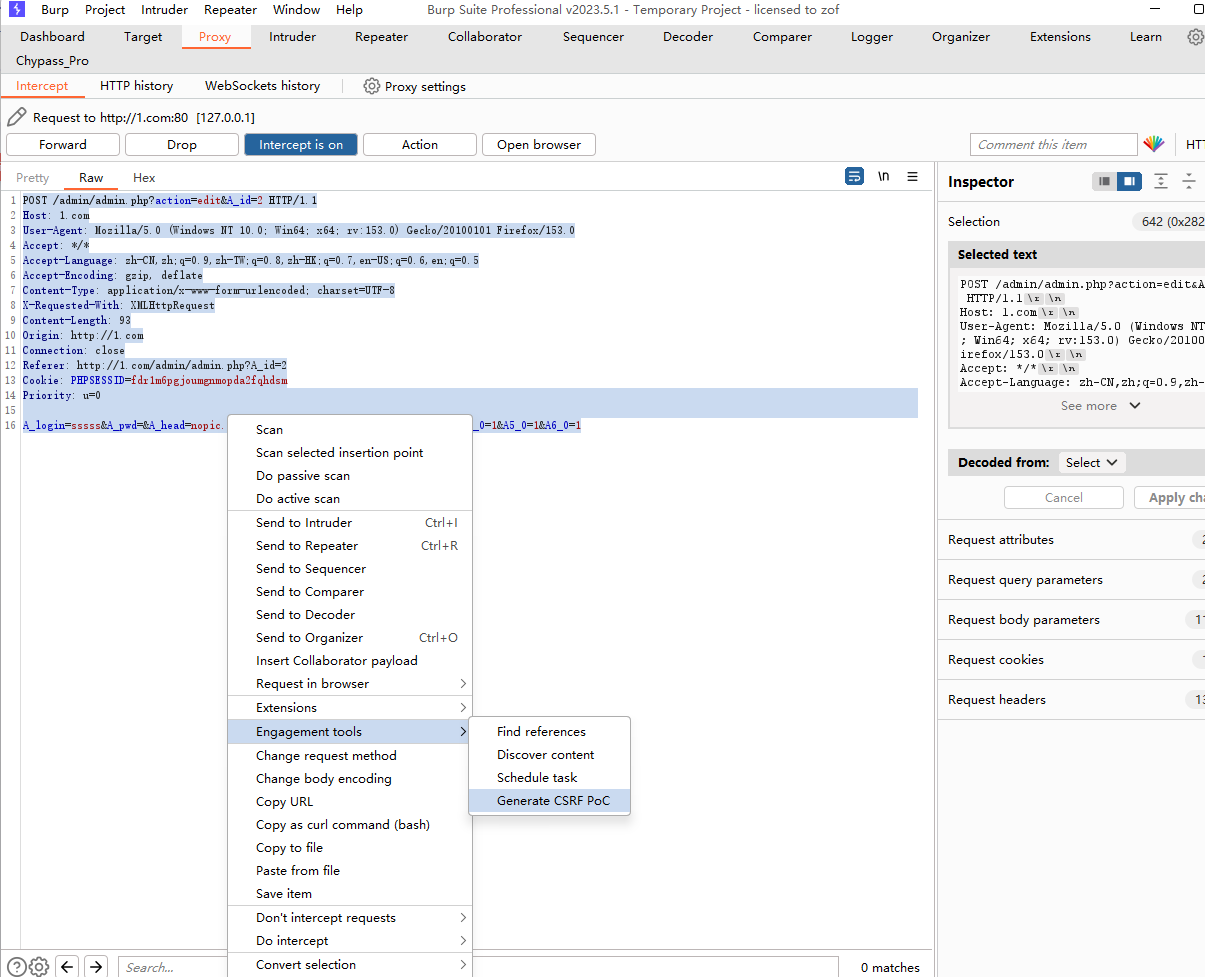Expand all Inspector sections icon

point(1161,182)
